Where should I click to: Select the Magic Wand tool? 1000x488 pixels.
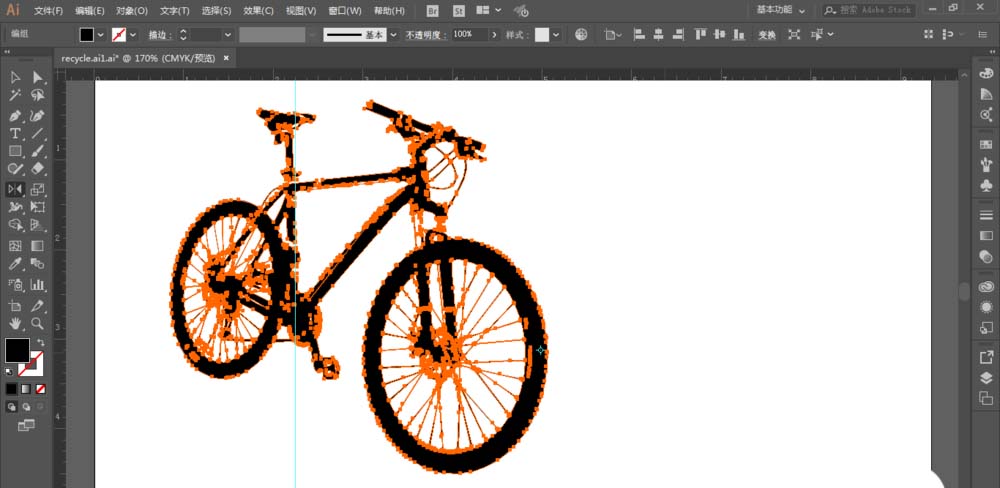click(15, 96)
